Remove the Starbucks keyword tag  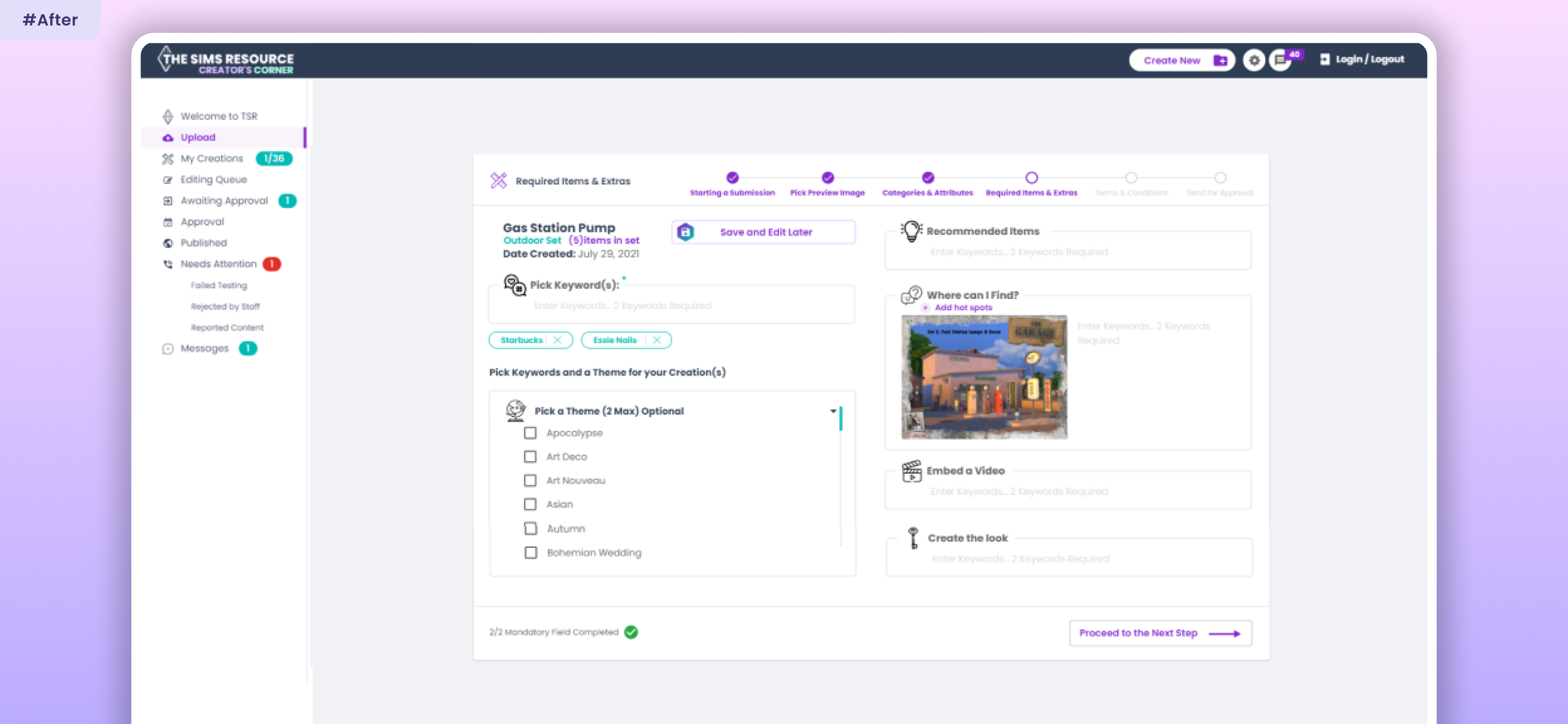pos(558,341)
